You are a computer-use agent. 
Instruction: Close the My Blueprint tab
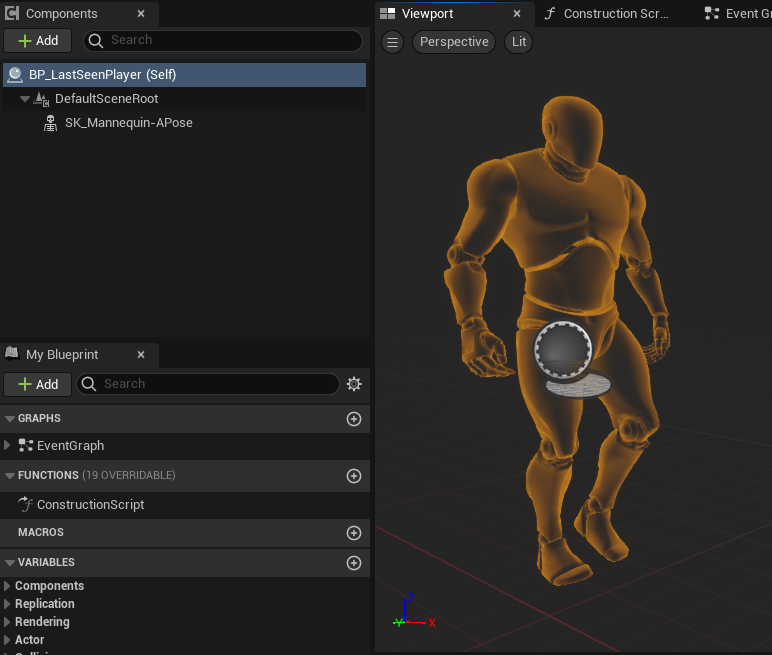click(141, 355)
